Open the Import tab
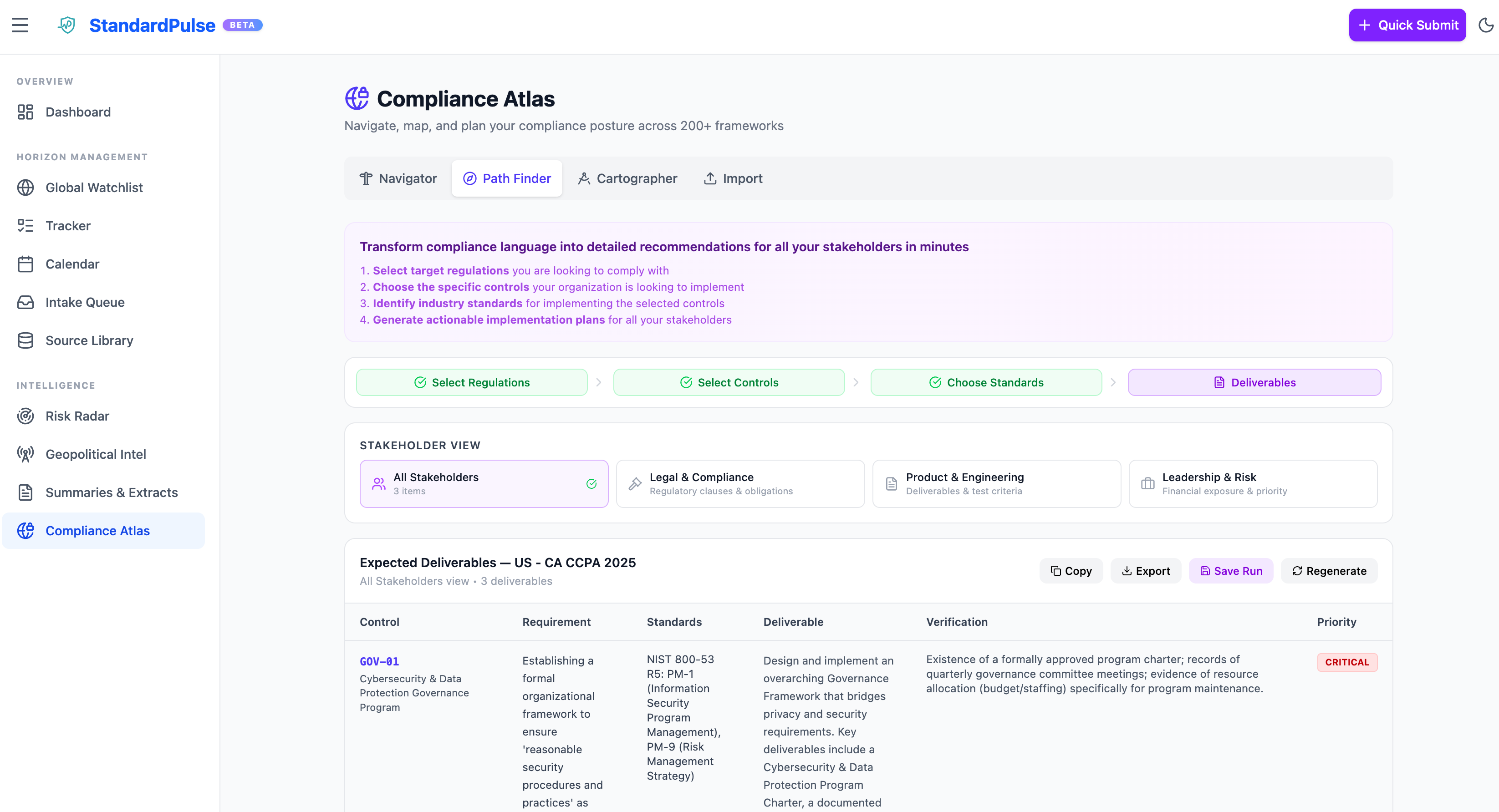The image size is (1499, 812). point(733,178)
